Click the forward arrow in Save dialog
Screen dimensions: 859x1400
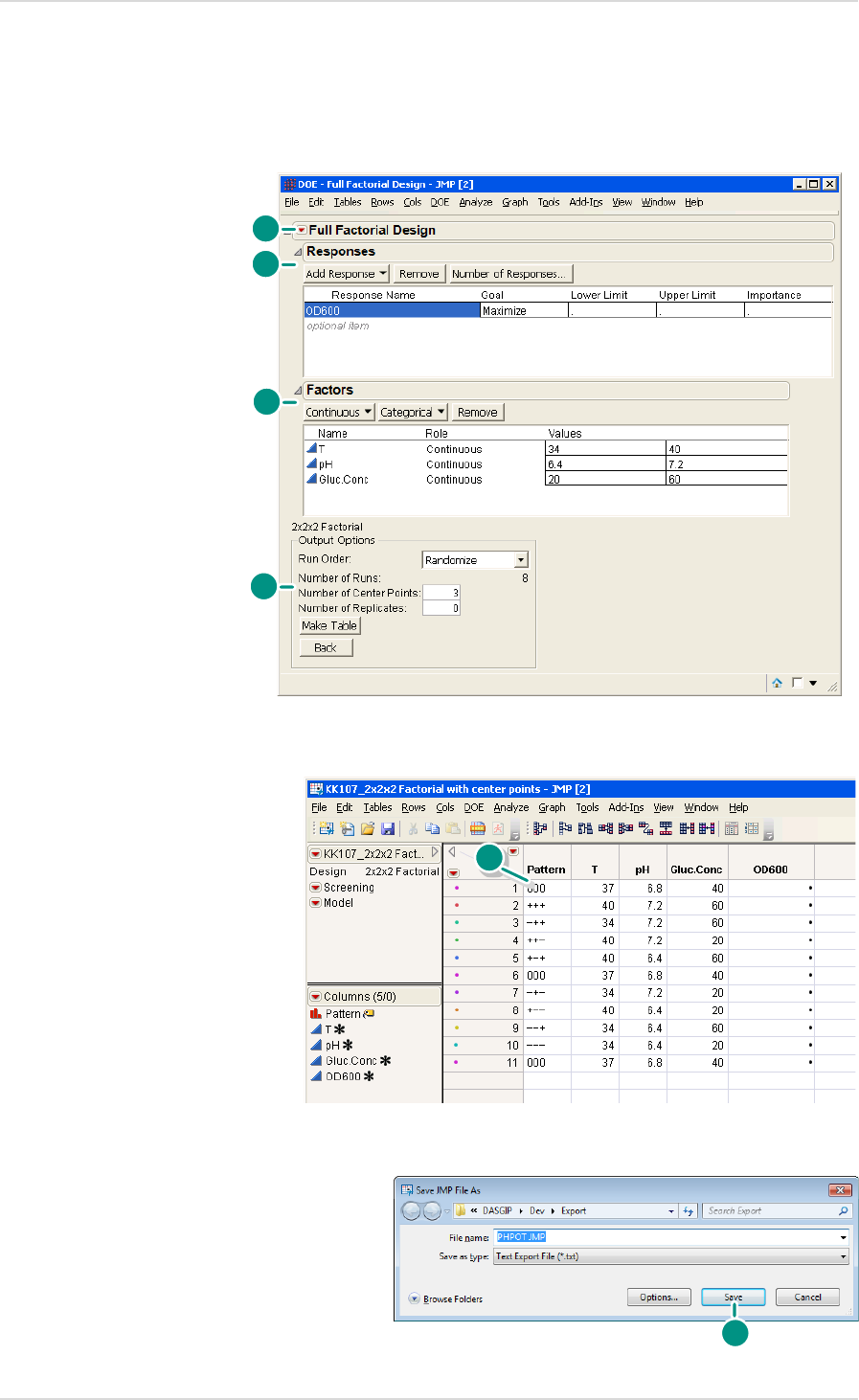[x=432, y=1210]
